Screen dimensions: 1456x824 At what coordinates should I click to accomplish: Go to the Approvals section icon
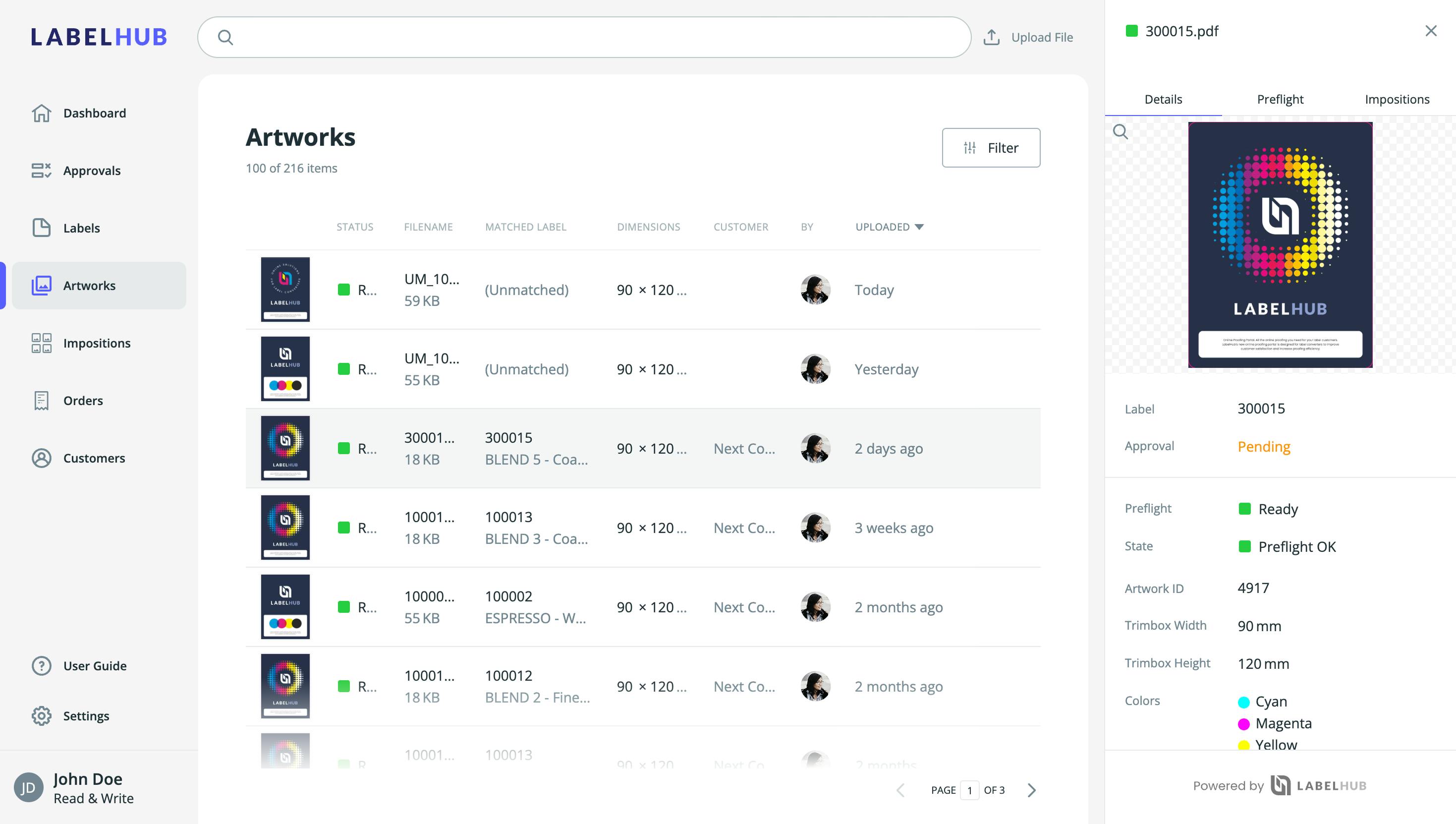click(x=41, y=171)
